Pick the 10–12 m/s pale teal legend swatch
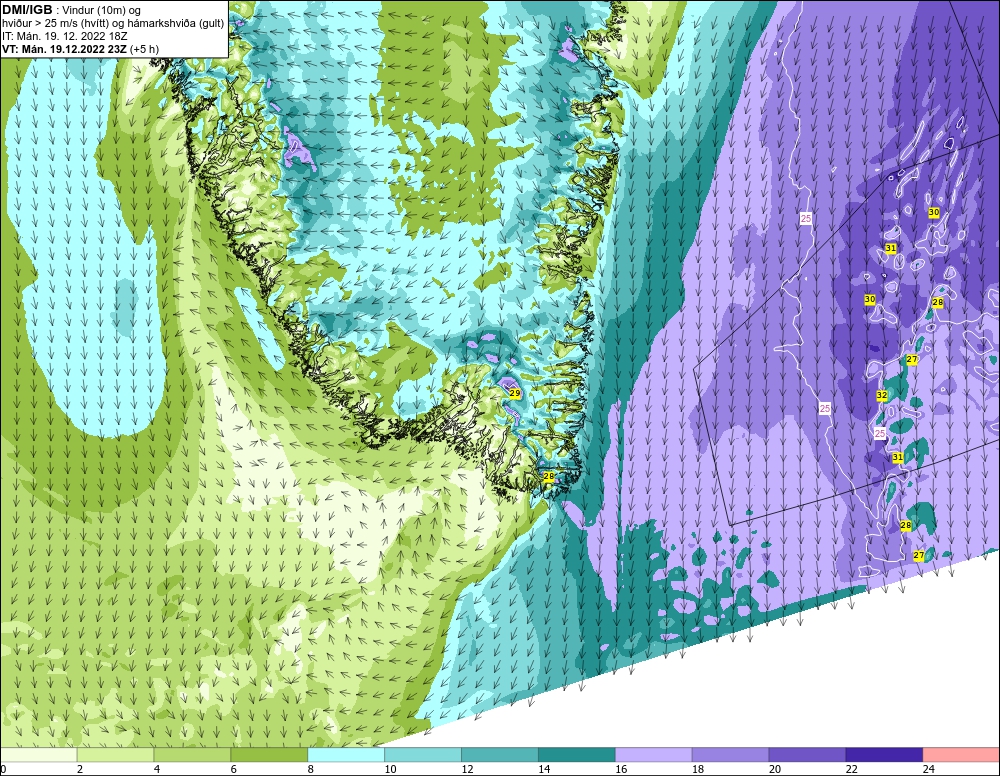Image resolution: width=1000 pixels, height=776 pixels. tap(423, 755)
